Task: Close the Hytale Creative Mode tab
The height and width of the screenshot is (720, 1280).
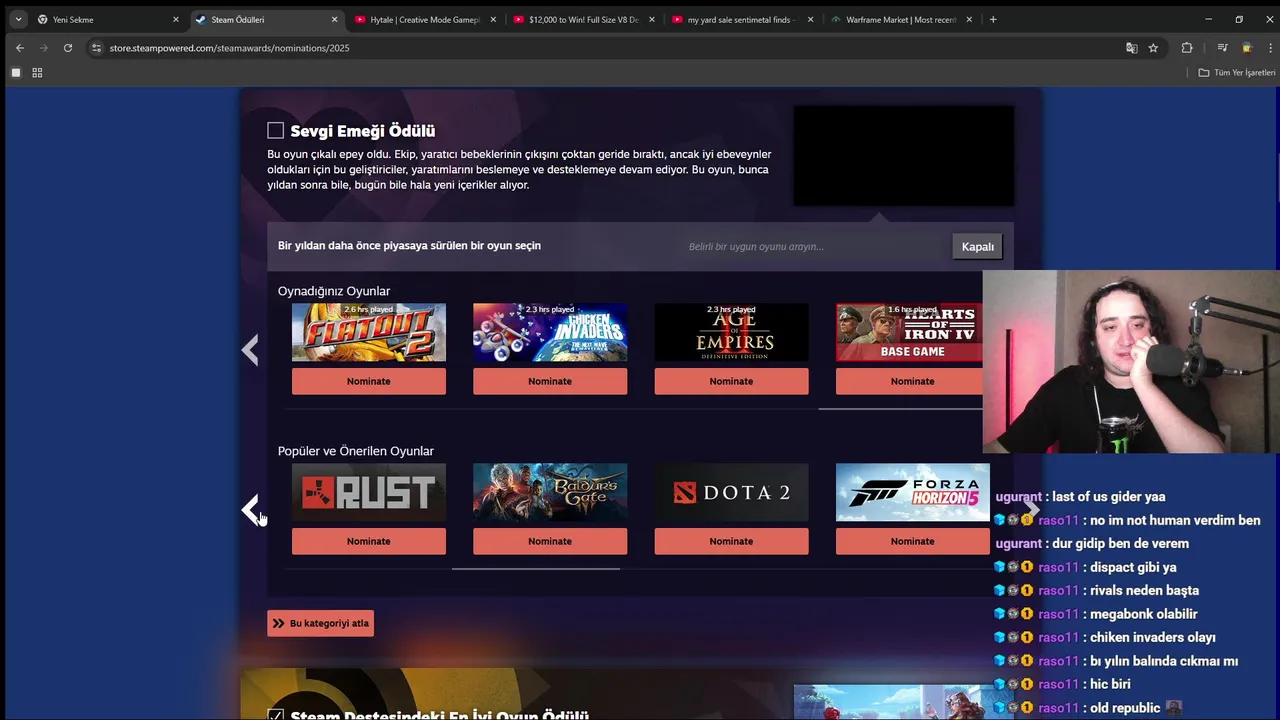Action: click(494, 19)
